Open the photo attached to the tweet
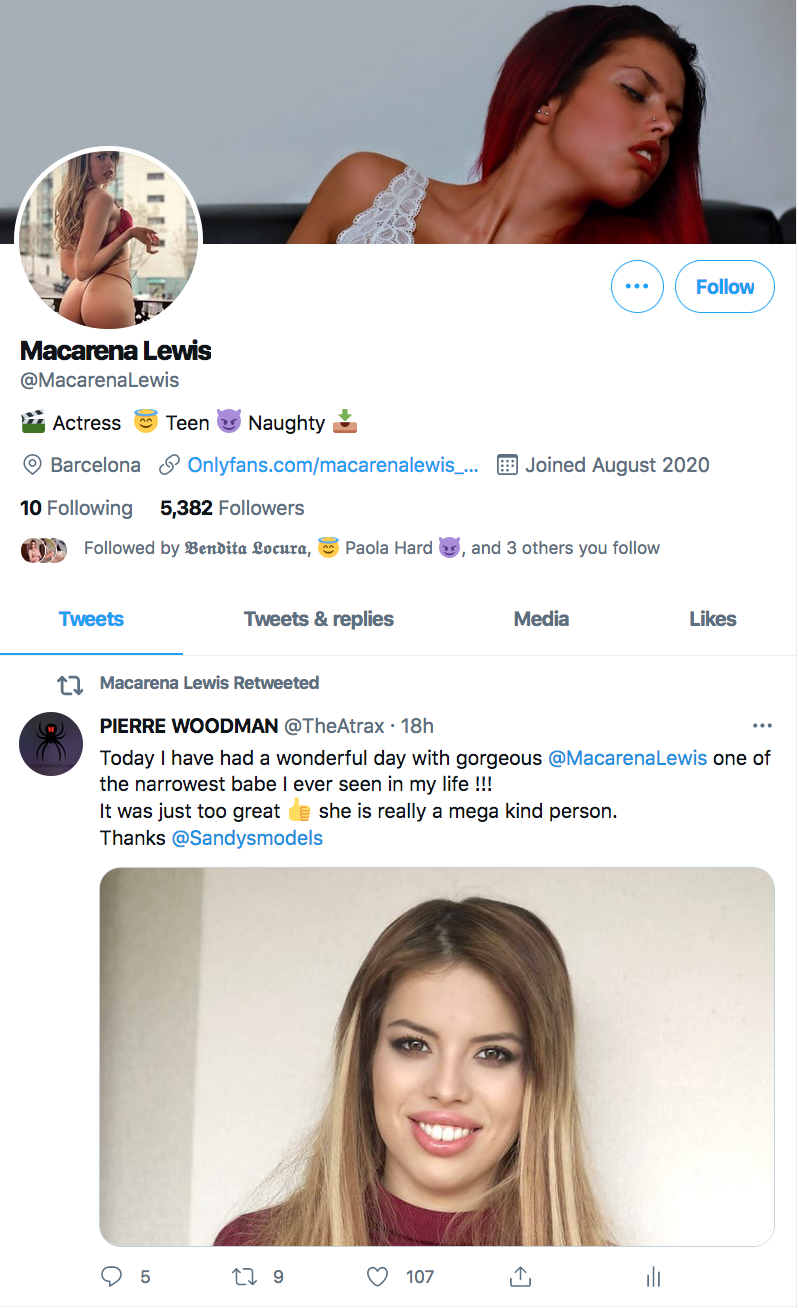This screenshot has height=1308, width=799. [437, 1056]
